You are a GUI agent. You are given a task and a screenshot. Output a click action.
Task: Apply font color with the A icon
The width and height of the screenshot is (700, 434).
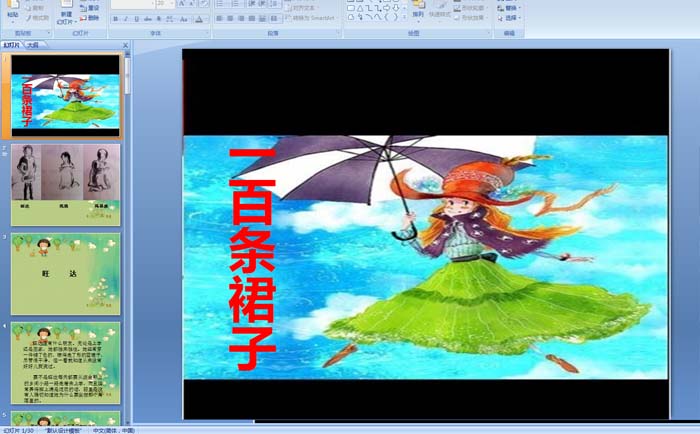point(199,19)
